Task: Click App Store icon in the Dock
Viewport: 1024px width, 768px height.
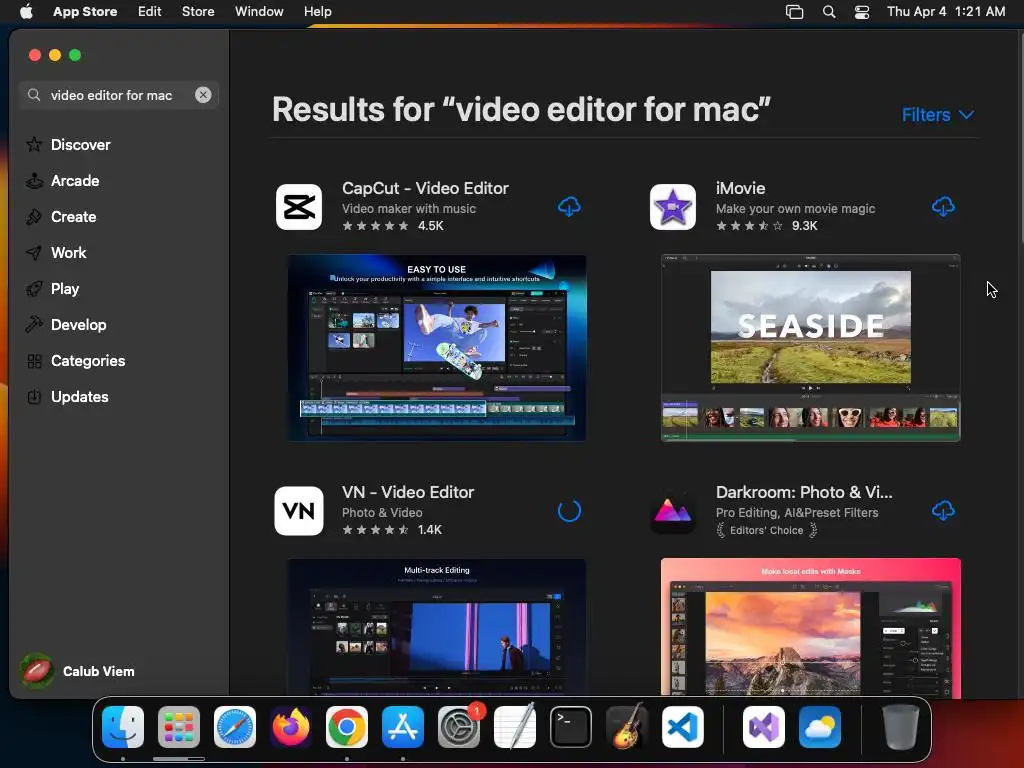Action: [403, 726]
